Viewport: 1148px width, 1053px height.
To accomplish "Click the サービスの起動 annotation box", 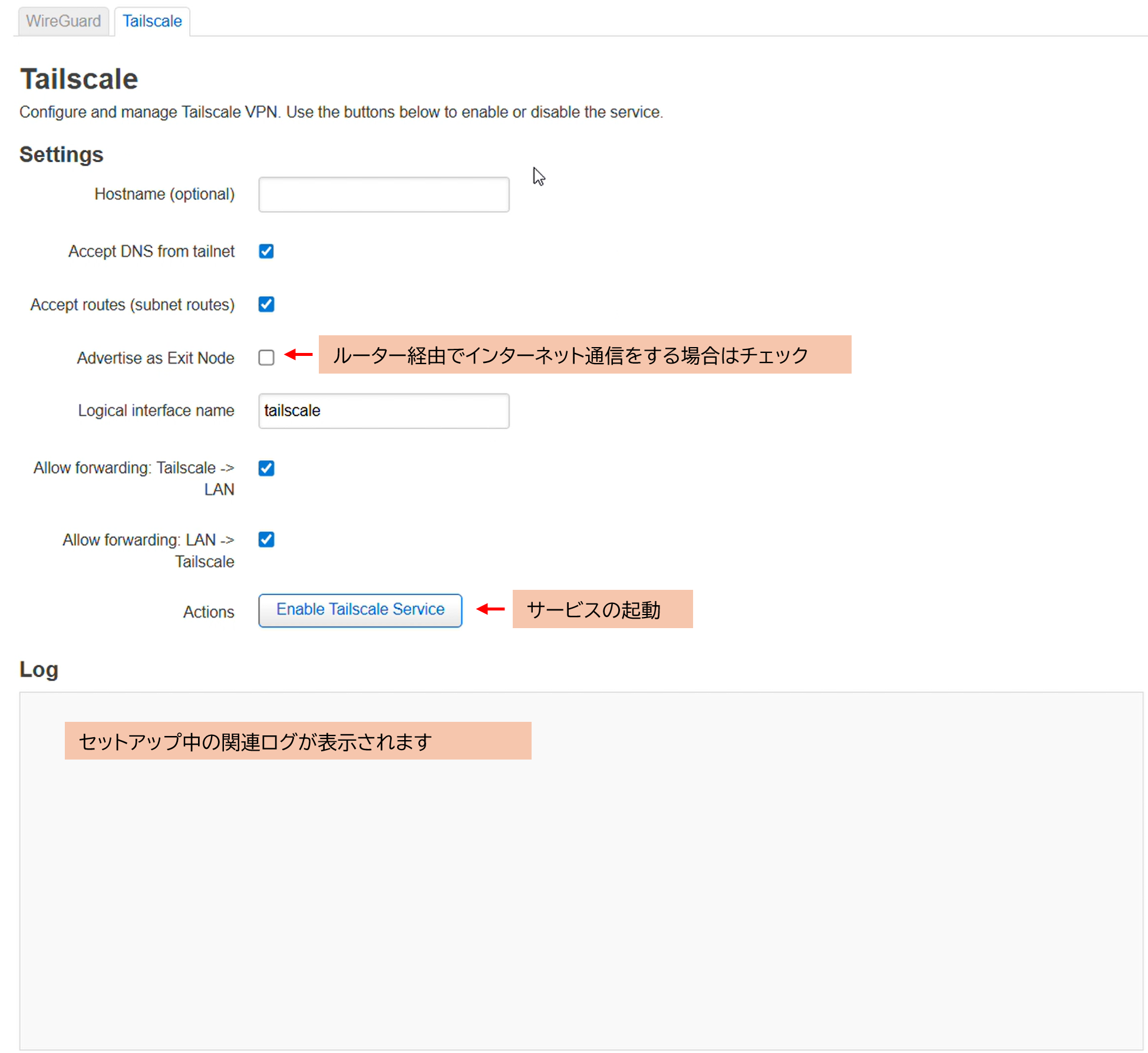I will pyautogui.click(x=602, y=609).
